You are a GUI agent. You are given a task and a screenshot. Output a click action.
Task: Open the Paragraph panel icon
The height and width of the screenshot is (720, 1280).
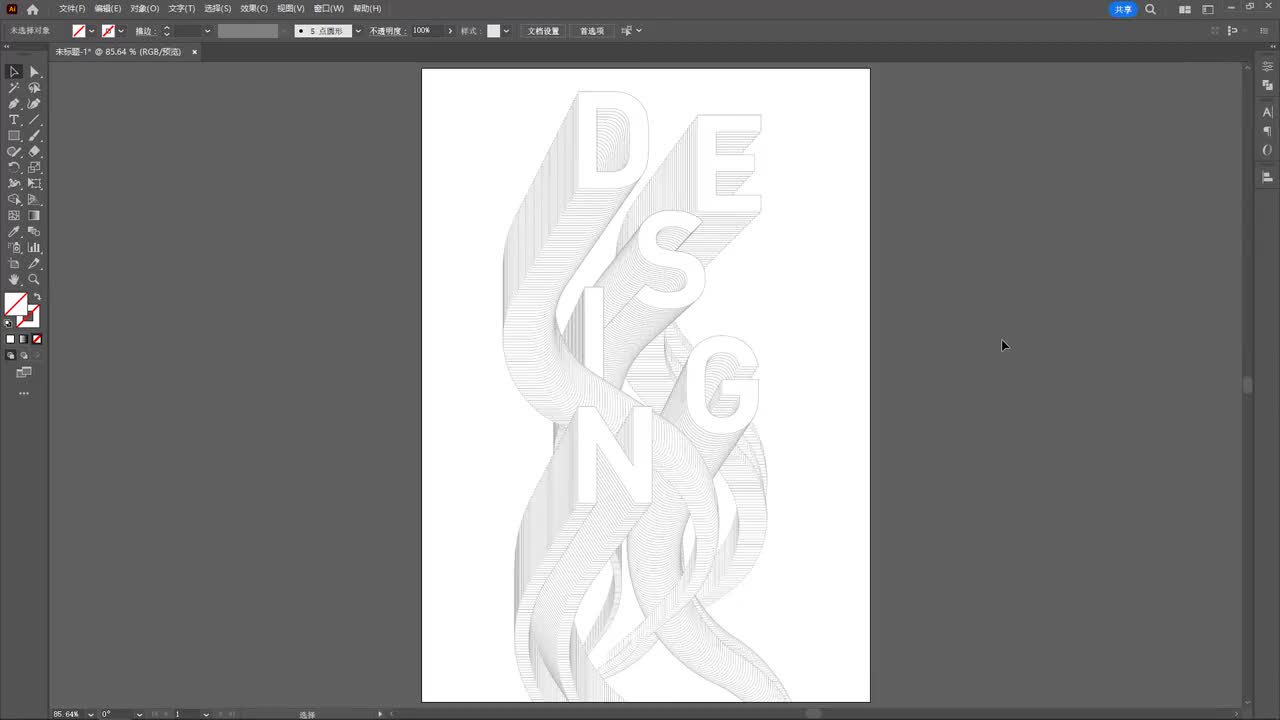point(1267,131)
